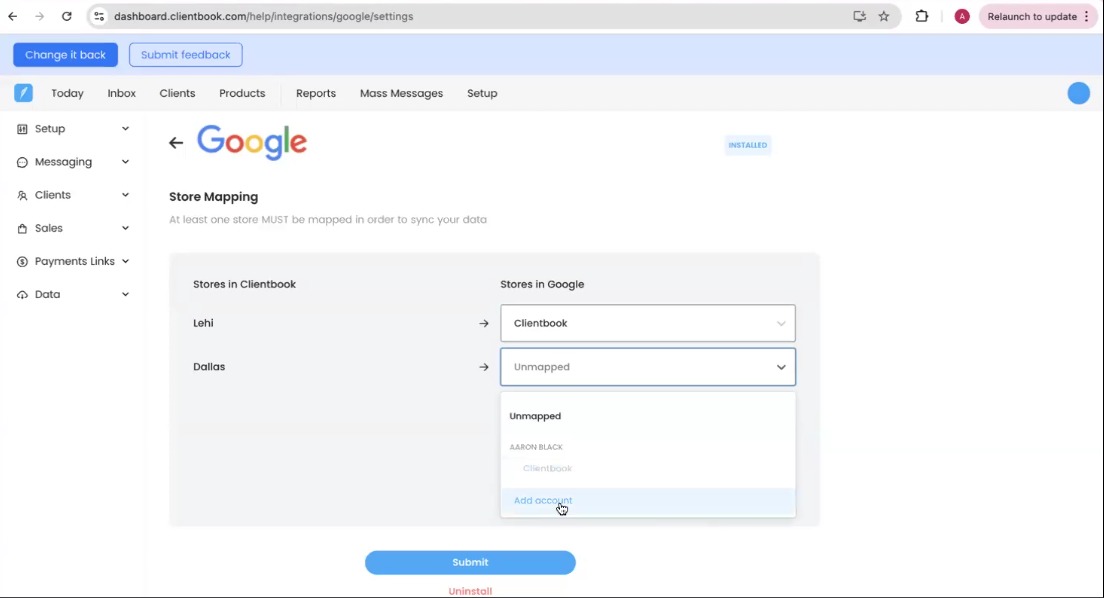Click the blue user avatar circle
This screenshot has height=598, width=1104.
coord(1078,93)
